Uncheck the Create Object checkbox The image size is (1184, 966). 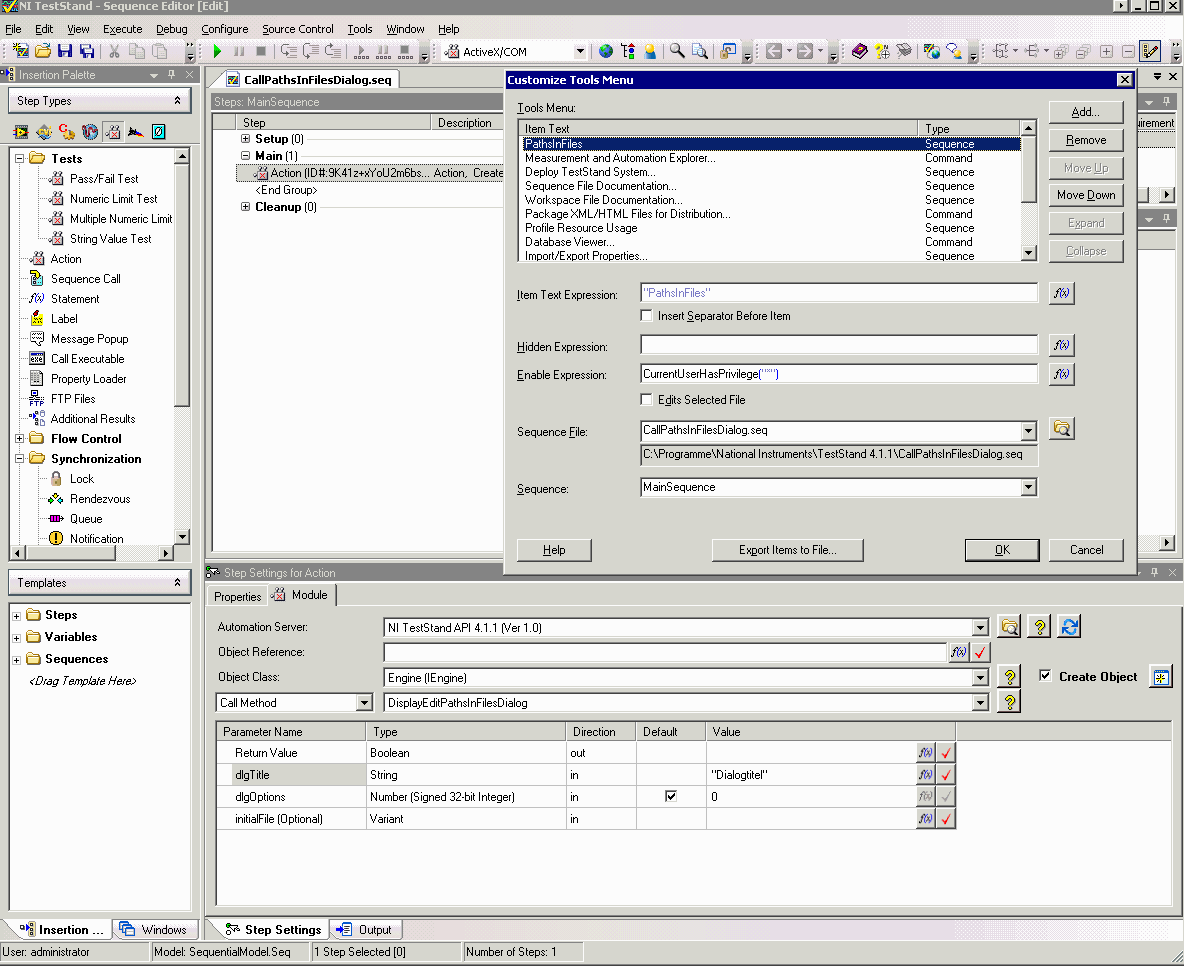click(x=1045, y=676)
